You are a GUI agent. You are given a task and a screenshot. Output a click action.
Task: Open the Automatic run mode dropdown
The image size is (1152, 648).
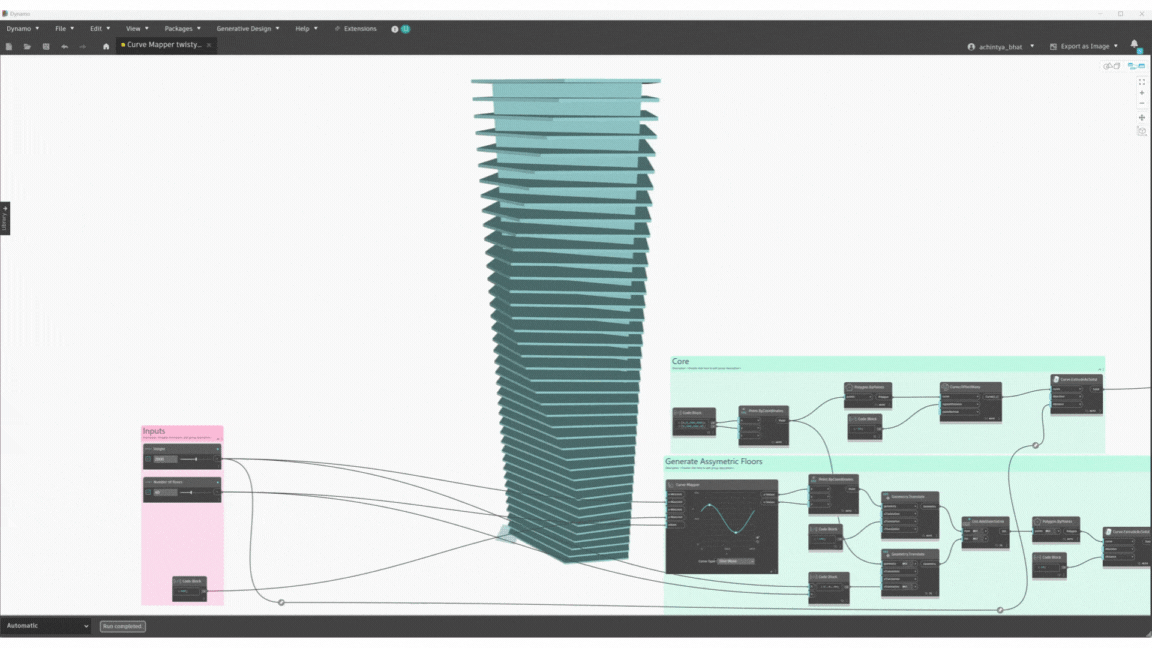pyautogui.click(x=47, y=626)
